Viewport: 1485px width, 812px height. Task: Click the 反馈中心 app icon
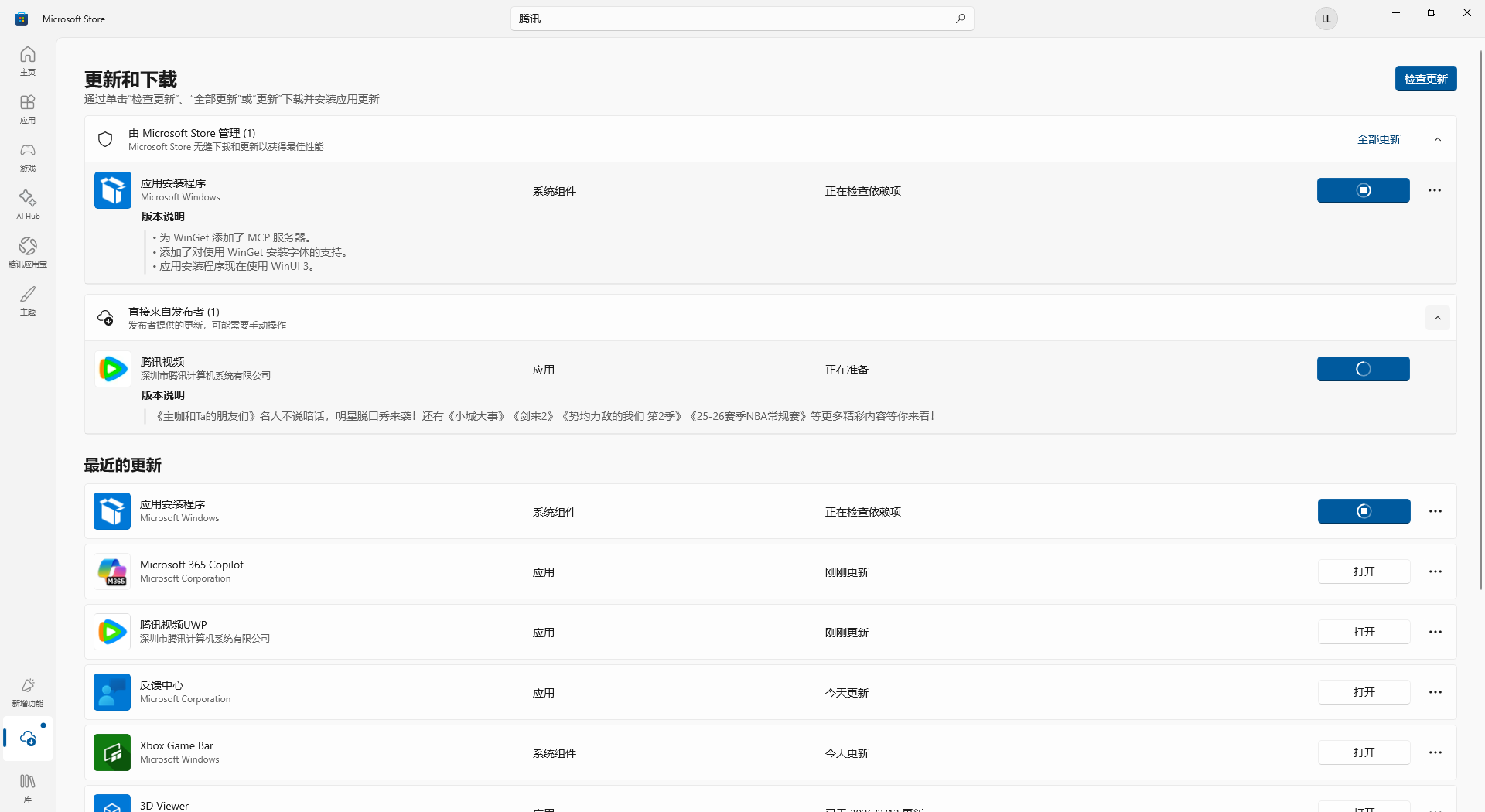pyautogui.click(x=112, y=692)
